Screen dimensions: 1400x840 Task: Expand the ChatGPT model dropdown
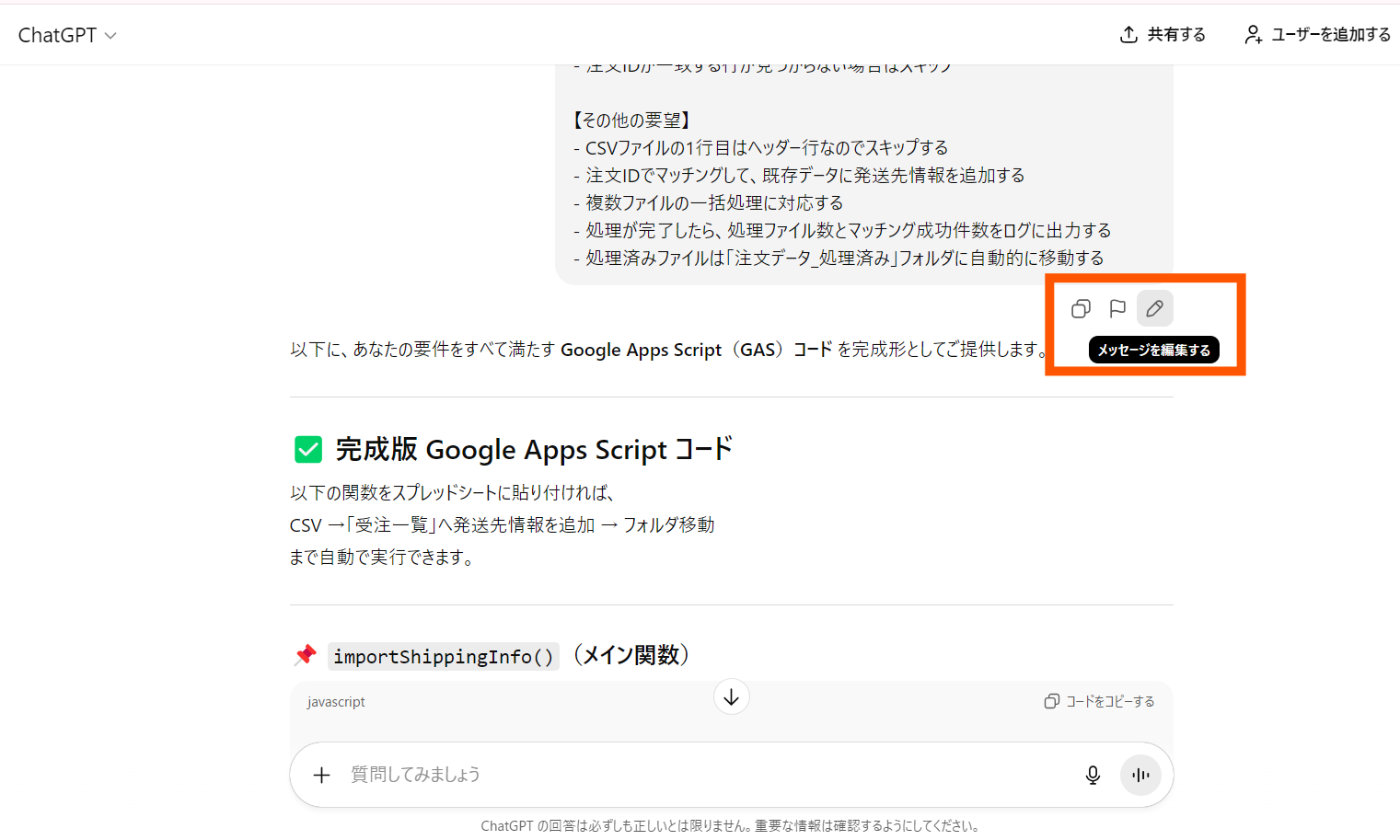tap(67, 35)
